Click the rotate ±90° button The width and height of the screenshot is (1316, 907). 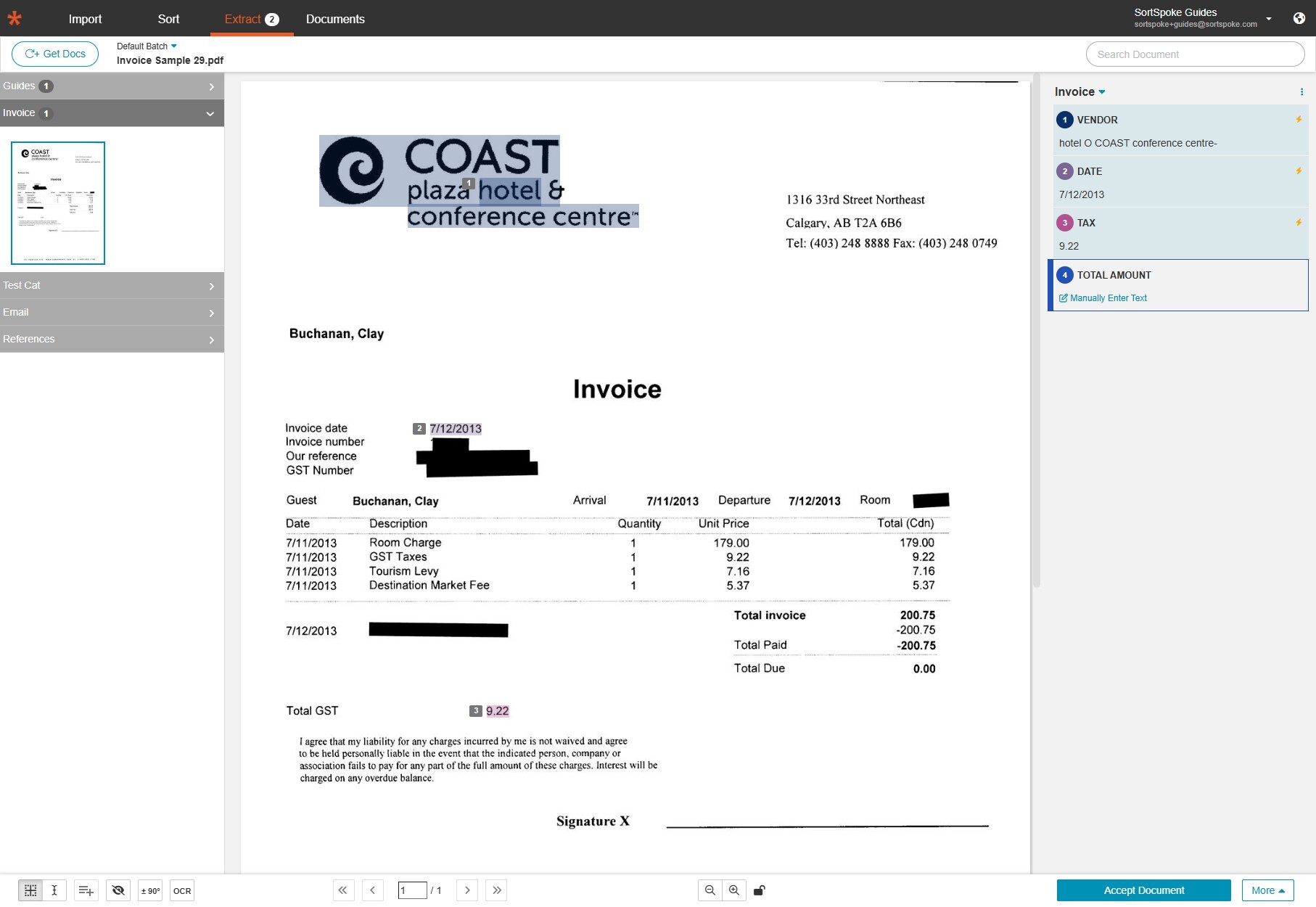150,890
